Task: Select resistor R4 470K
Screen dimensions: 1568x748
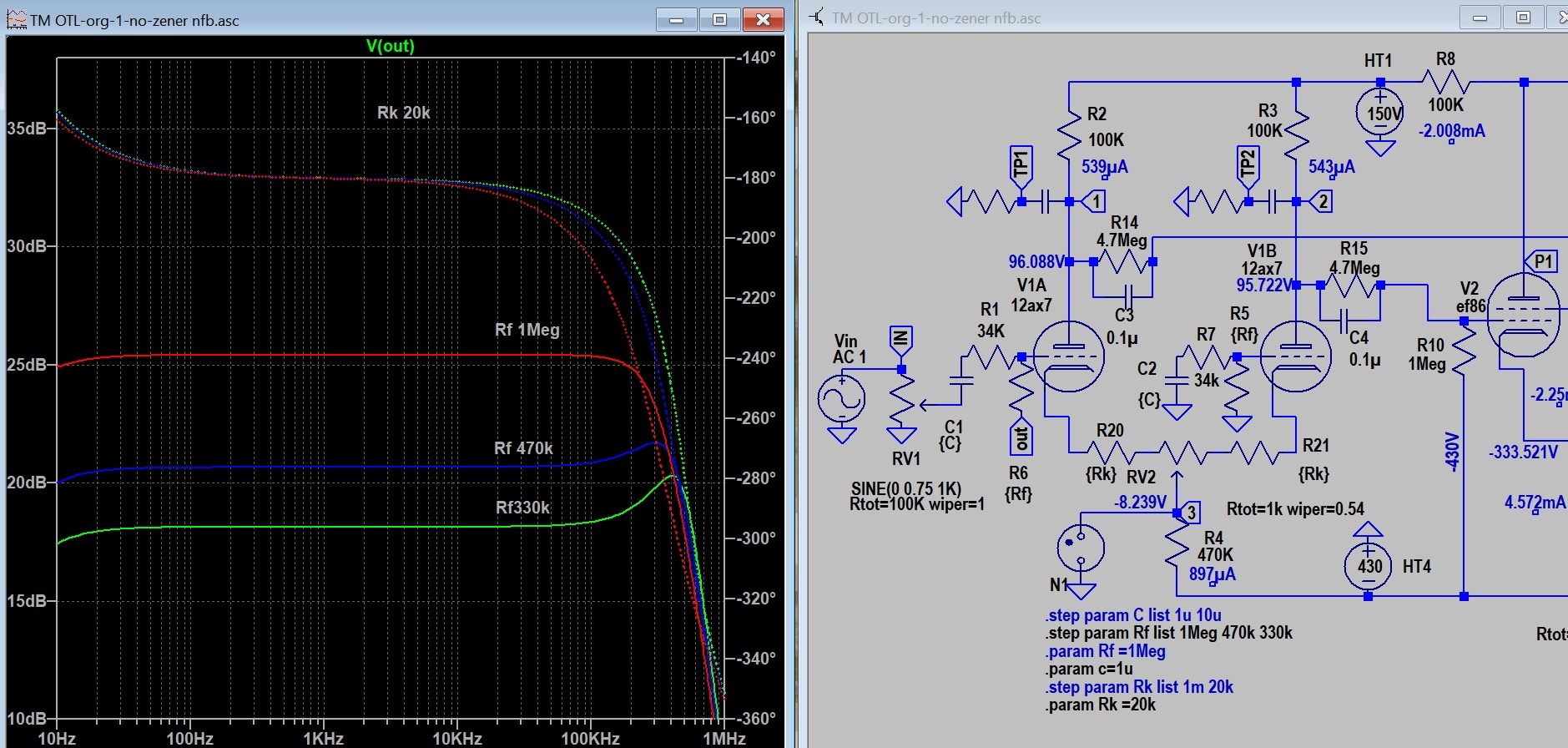Action: pos(1177,548)
